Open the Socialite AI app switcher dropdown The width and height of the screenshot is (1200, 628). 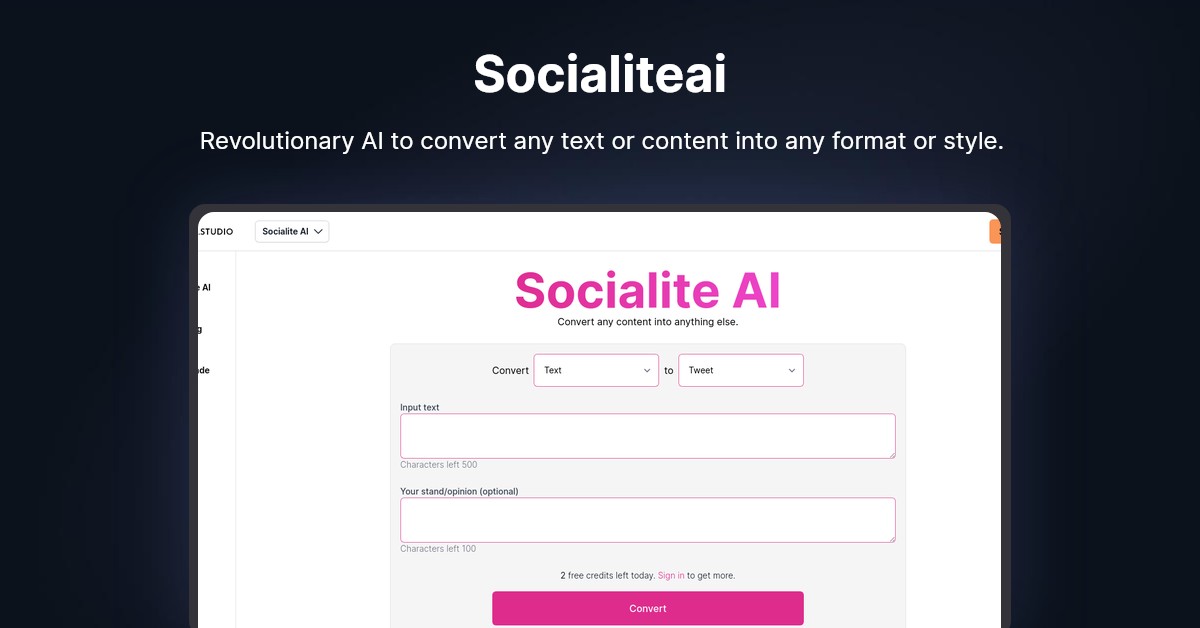(x=291, y=232)
